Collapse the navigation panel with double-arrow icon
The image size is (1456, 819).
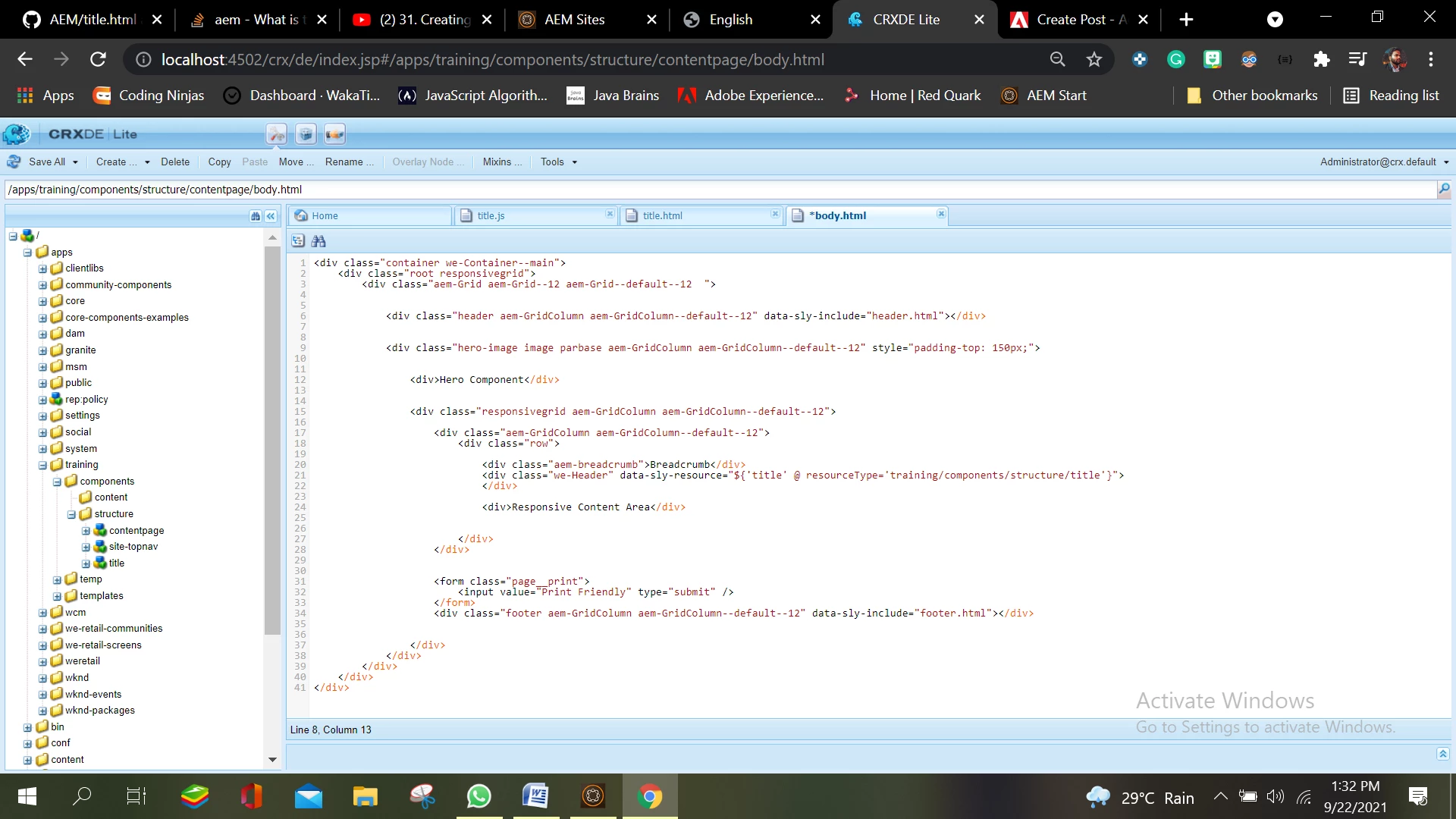271,216
